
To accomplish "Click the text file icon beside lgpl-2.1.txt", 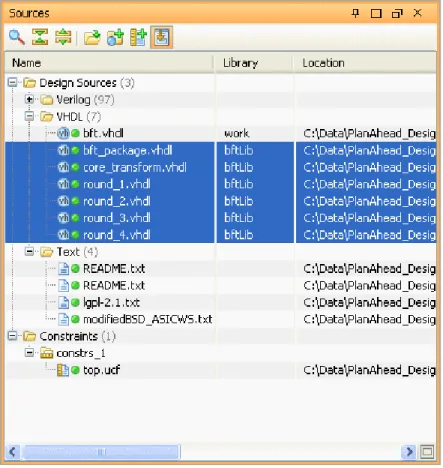I will (x=63, y=303).
